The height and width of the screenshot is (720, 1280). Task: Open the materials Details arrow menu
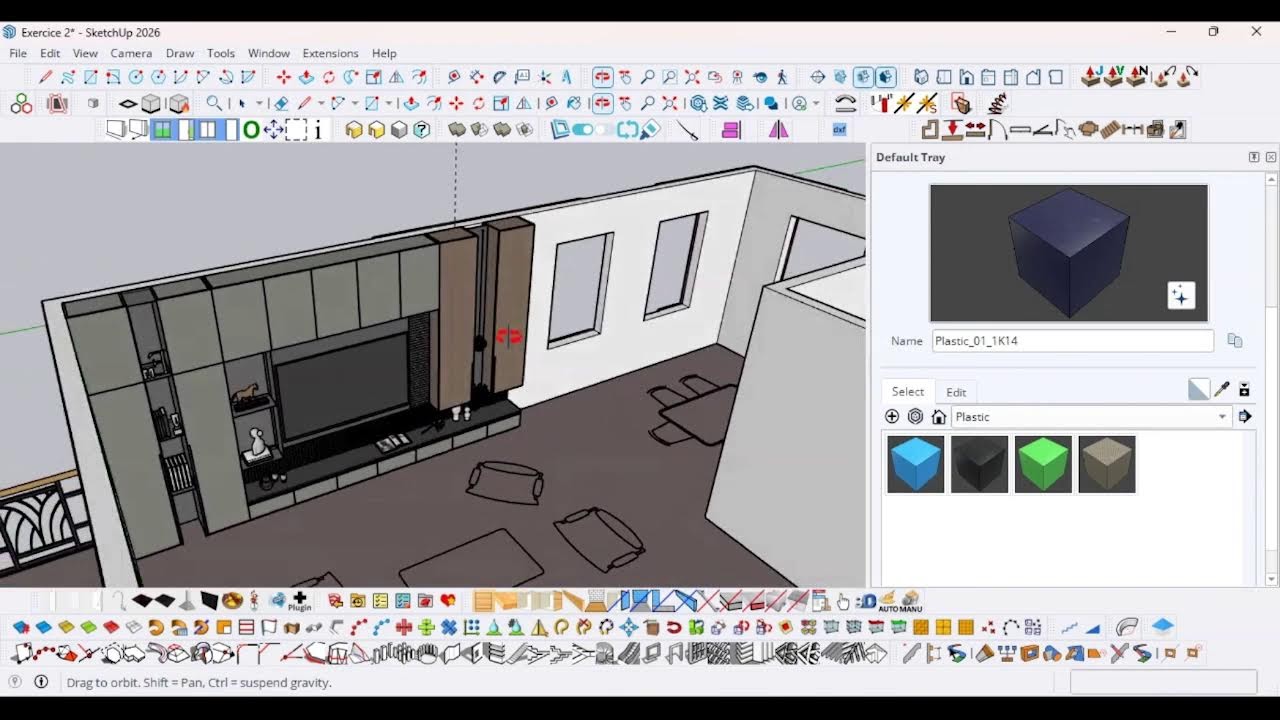(1245, 417)
